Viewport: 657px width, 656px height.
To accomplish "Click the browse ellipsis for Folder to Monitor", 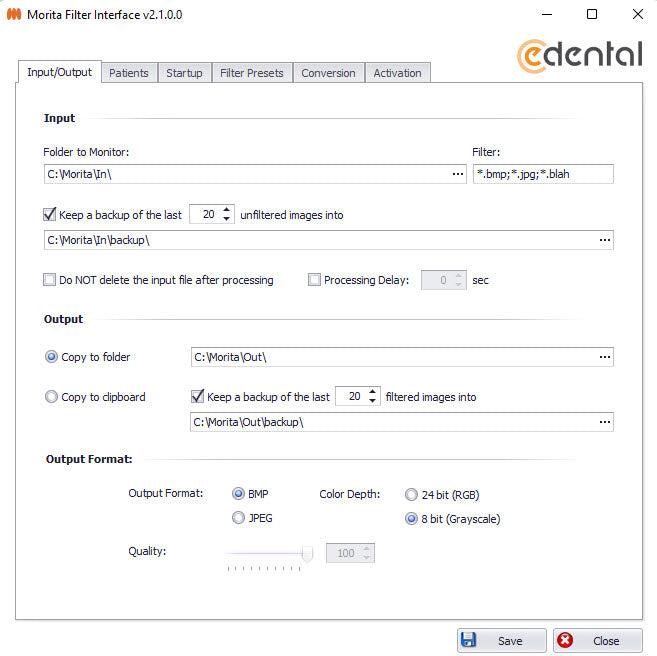I will point(458,174).
